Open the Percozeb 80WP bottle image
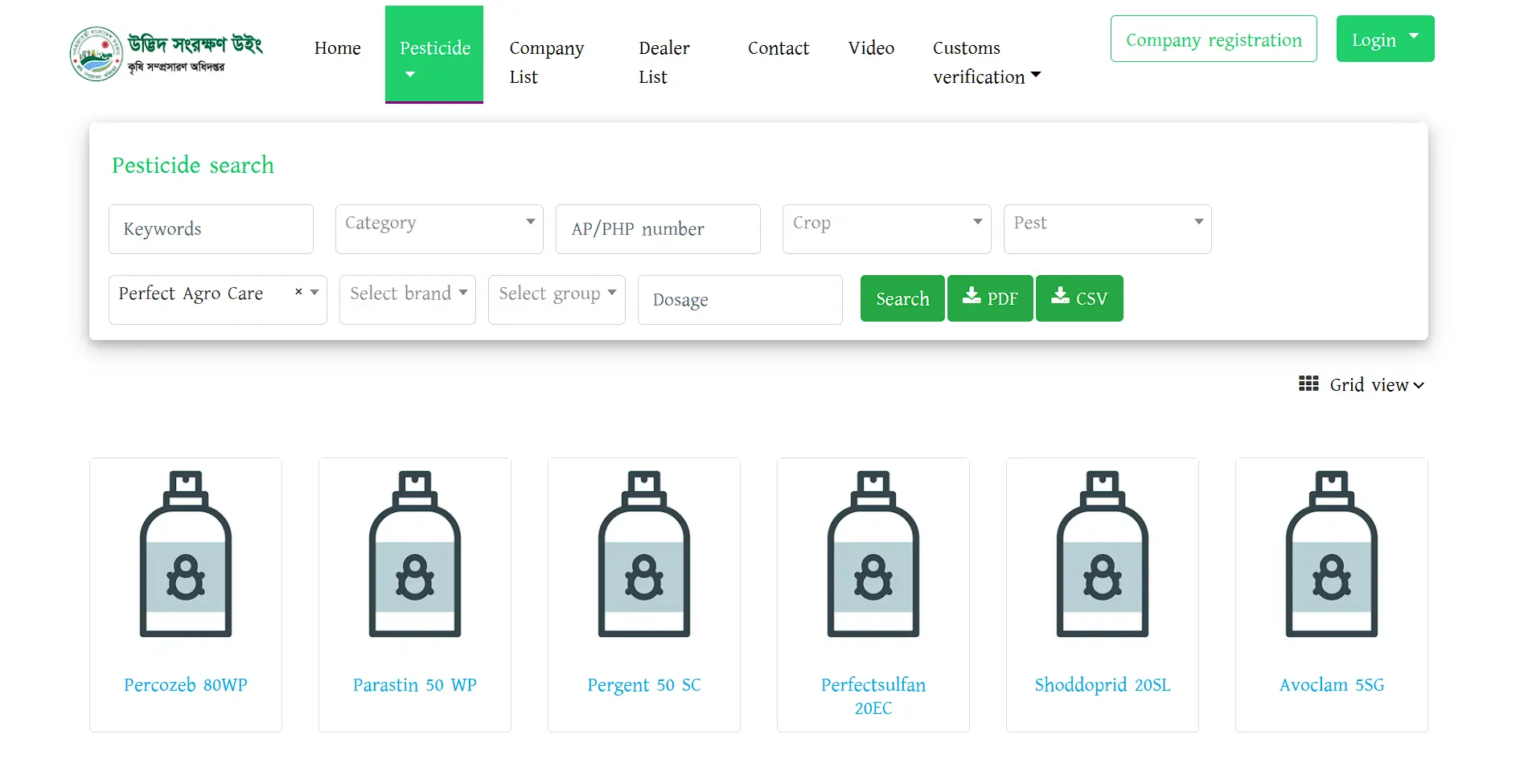 coord(186,554)
